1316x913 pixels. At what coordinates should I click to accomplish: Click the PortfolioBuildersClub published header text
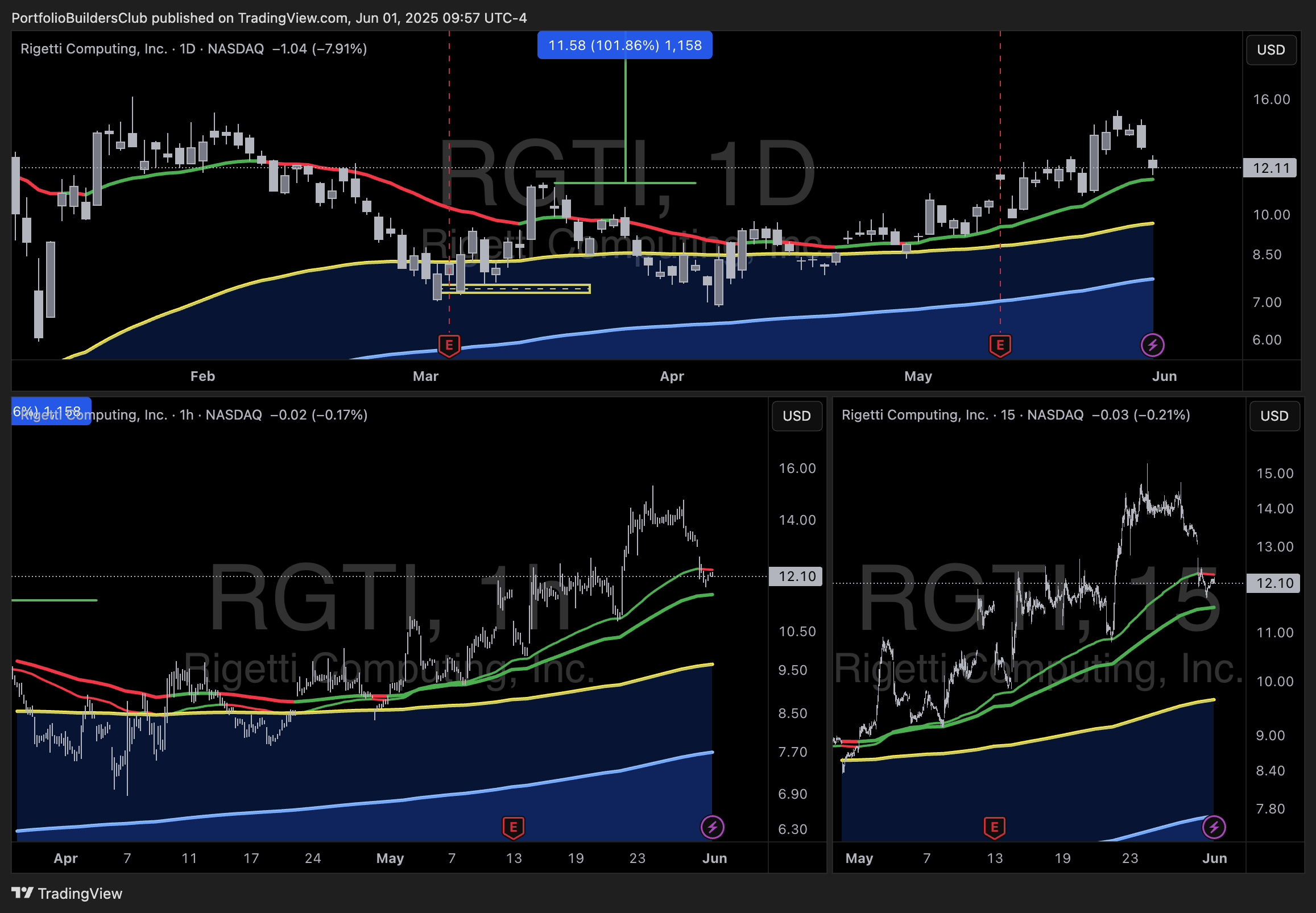click(x=269, y=18)
